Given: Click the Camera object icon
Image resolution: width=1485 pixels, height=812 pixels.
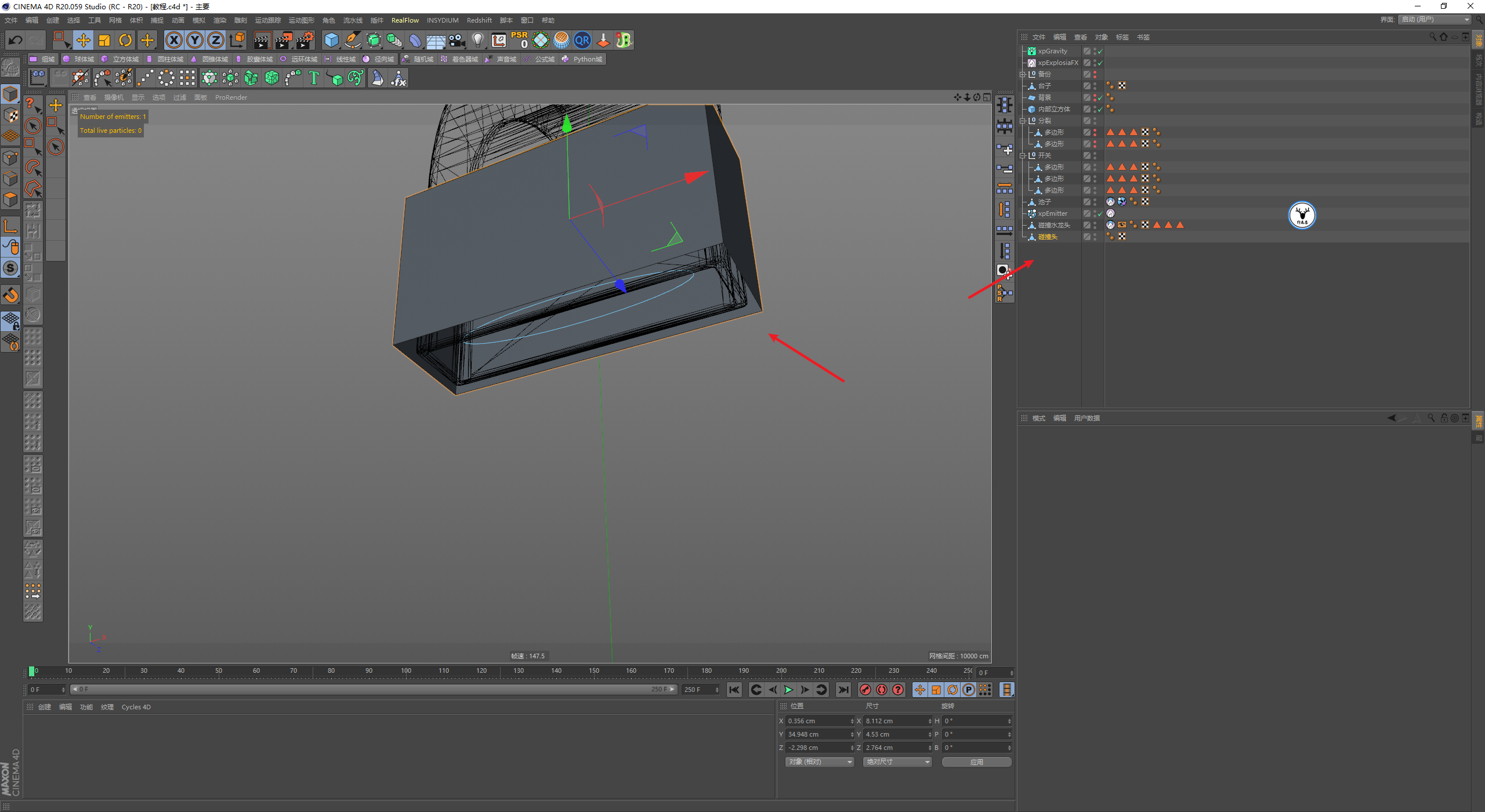Looking at the screenshot, I should click(x=457, y=40).
